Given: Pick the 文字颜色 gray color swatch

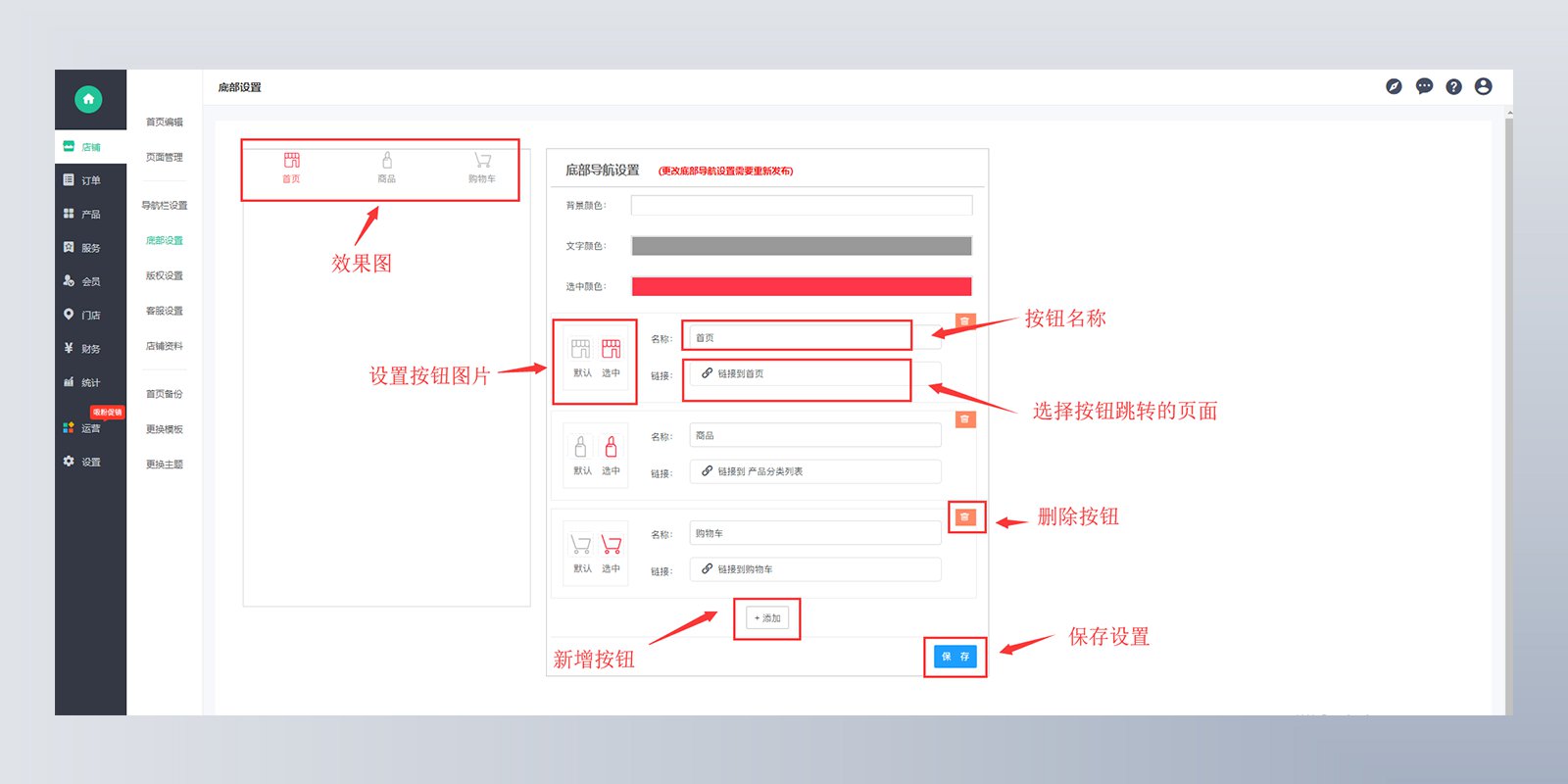Looking at the screenshot, I should coord(802,246).
